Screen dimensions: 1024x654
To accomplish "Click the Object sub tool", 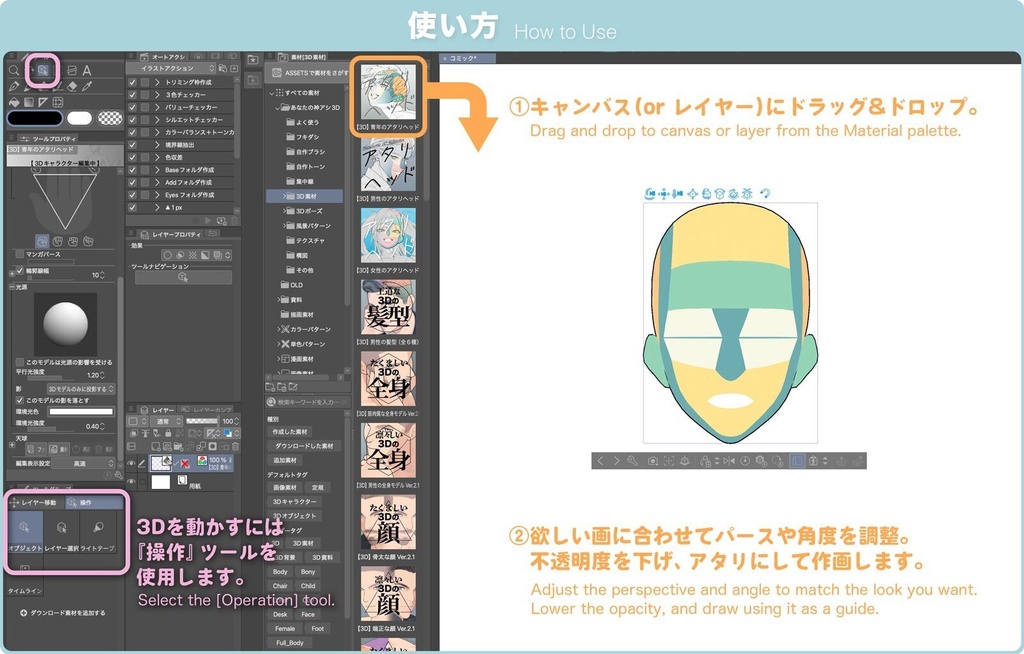I will tap(25, 532).
